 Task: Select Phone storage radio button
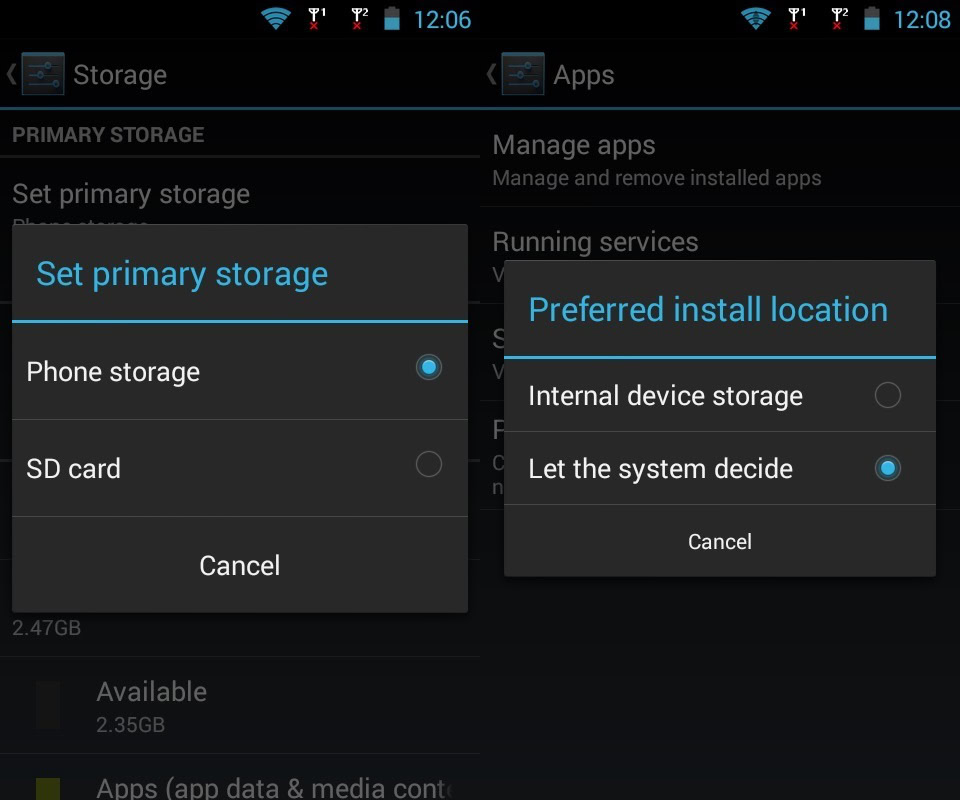[428, 367]
